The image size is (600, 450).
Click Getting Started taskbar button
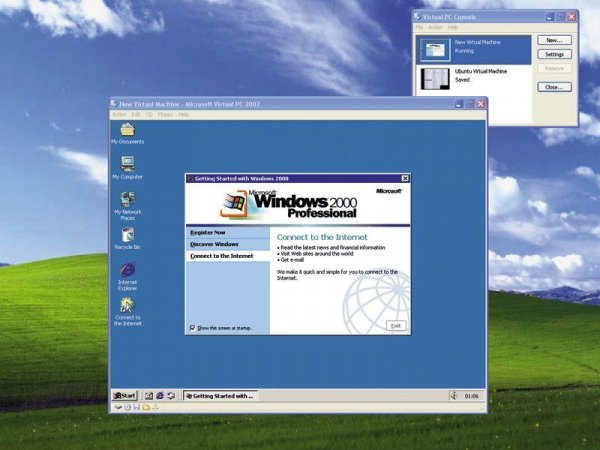(x=220, y=396)
